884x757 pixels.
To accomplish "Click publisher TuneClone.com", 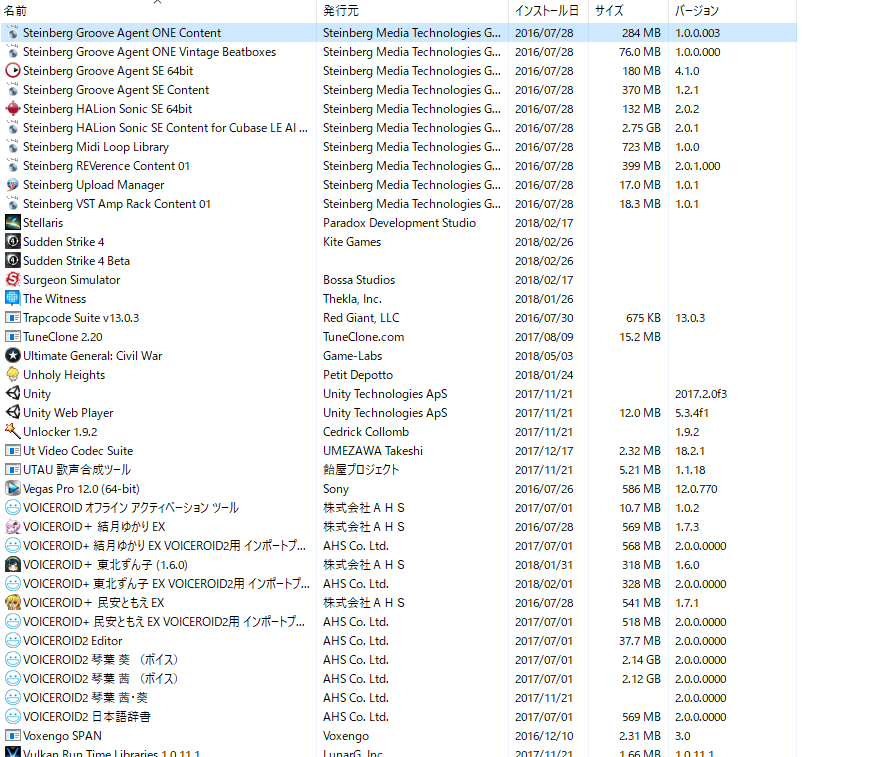I will [x=364, y=337].
